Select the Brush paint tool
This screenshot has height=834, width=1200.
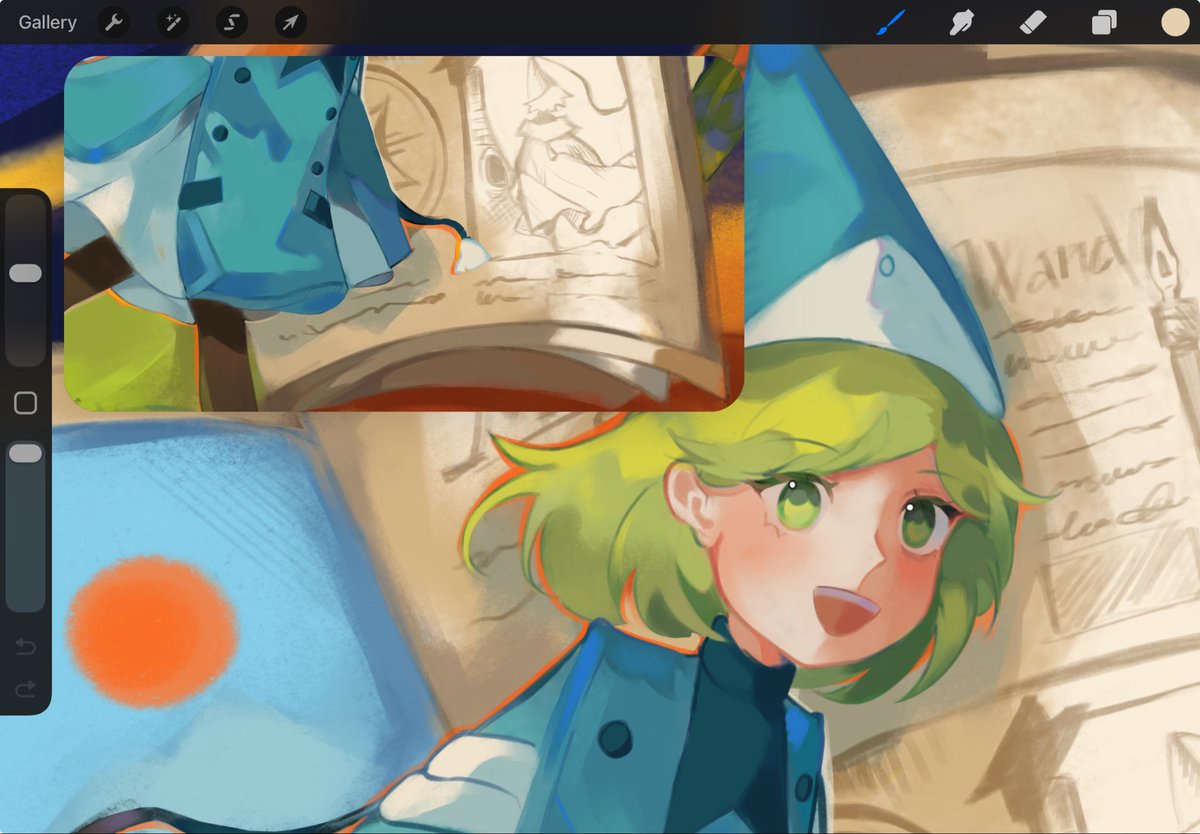click(x=890, y=22)
